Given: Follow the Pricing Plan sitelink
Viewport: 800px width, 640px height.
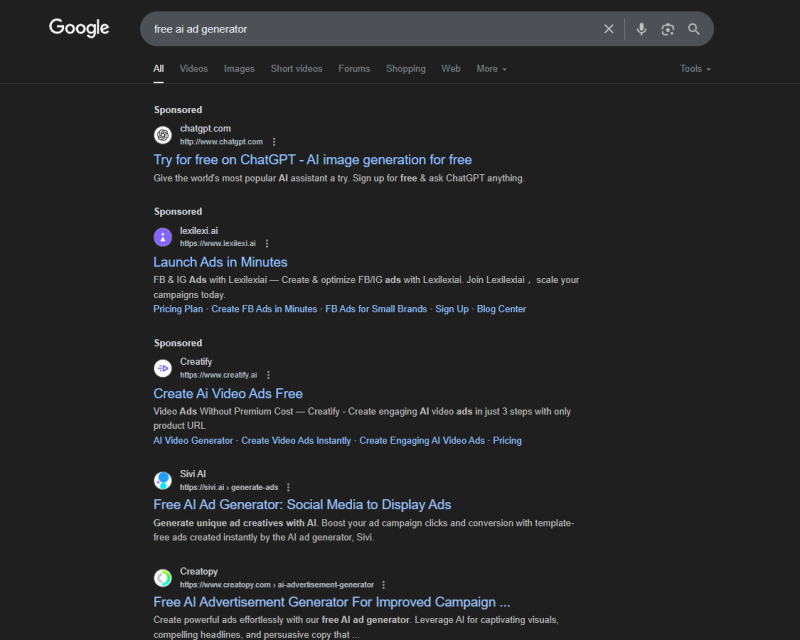Looking at the screenshot, I should click(x=178, y=309).
